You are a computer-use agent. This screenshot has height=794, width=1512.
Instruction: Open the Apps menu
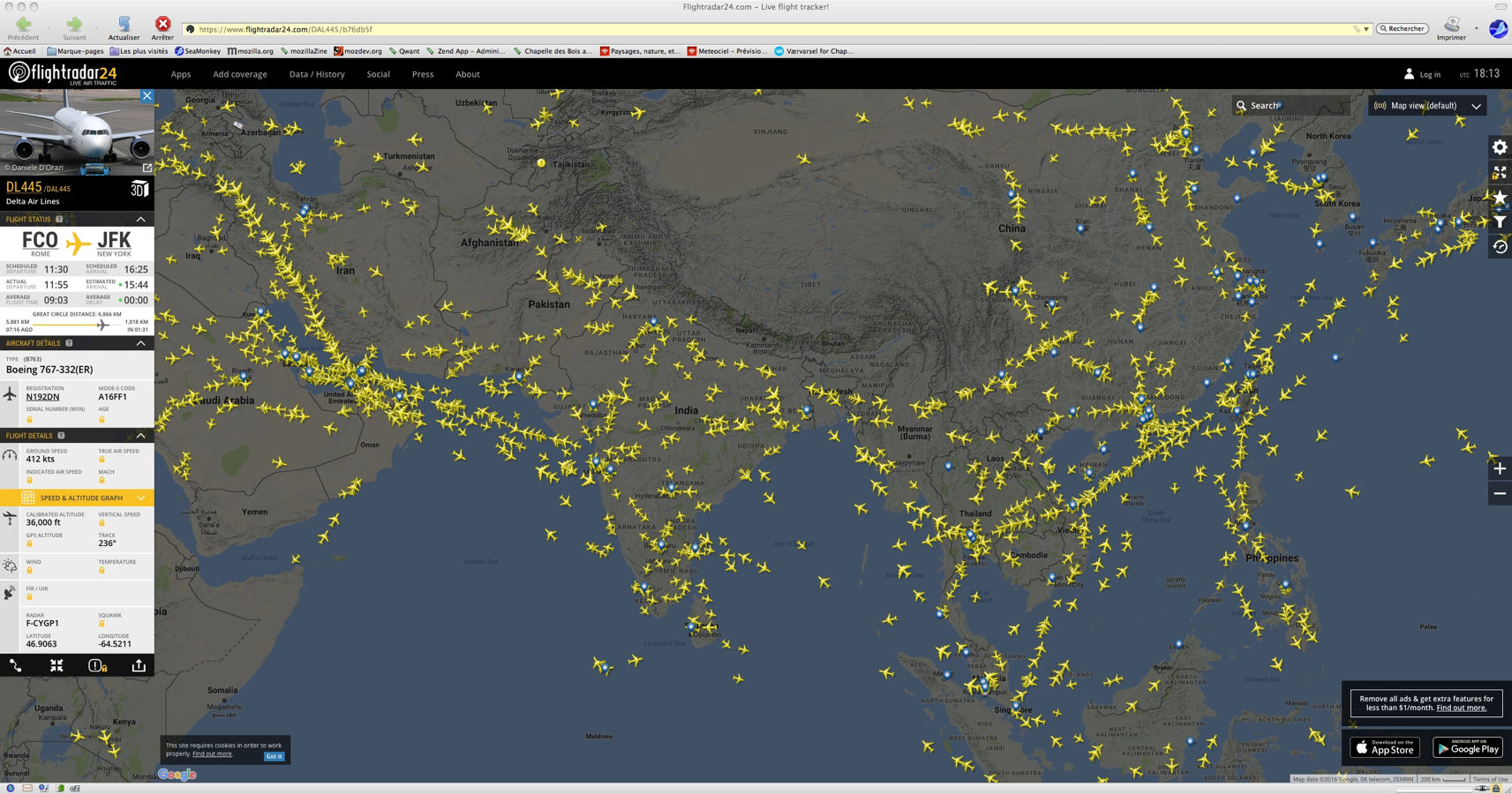(181, 74)
